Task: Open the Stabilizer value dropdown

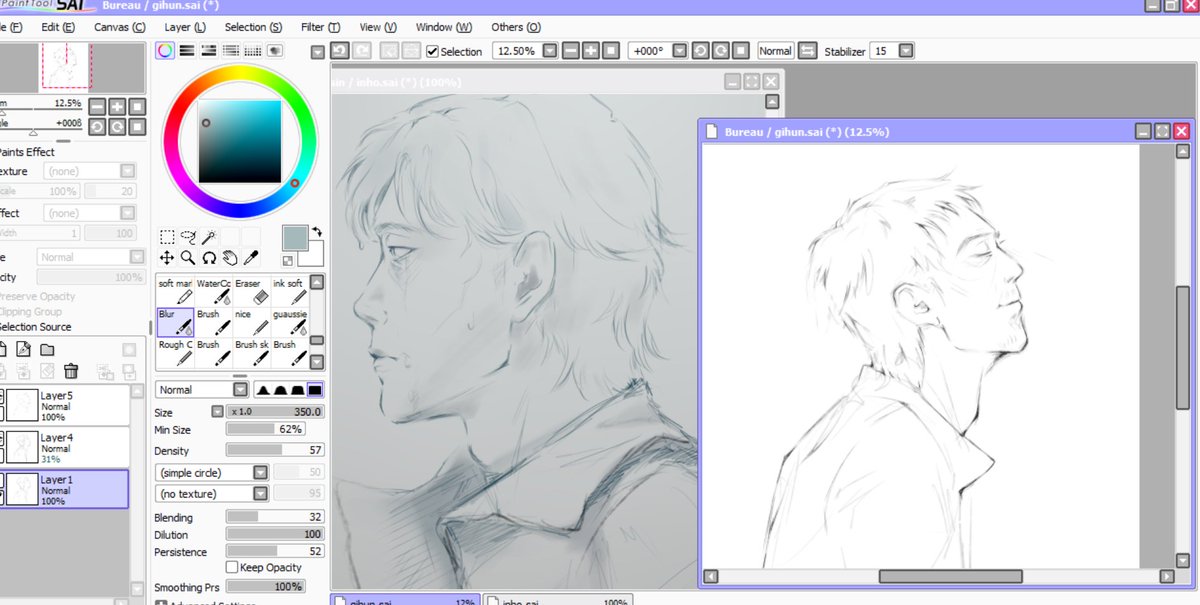Action: tap(905, 51)
